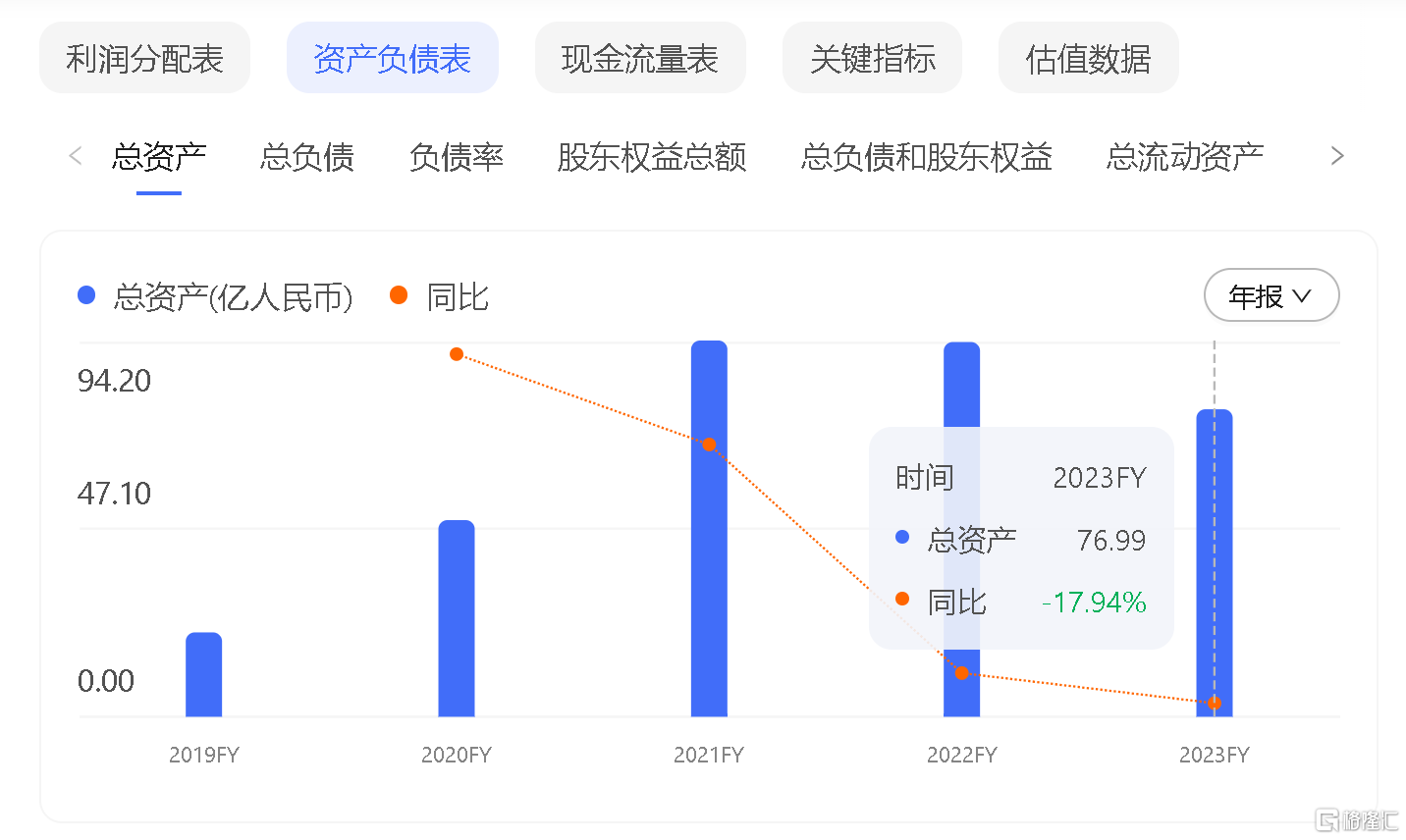1406x840 pixels.
Task: Switch to the 利润分配表 tab
Action: [144, 59]
